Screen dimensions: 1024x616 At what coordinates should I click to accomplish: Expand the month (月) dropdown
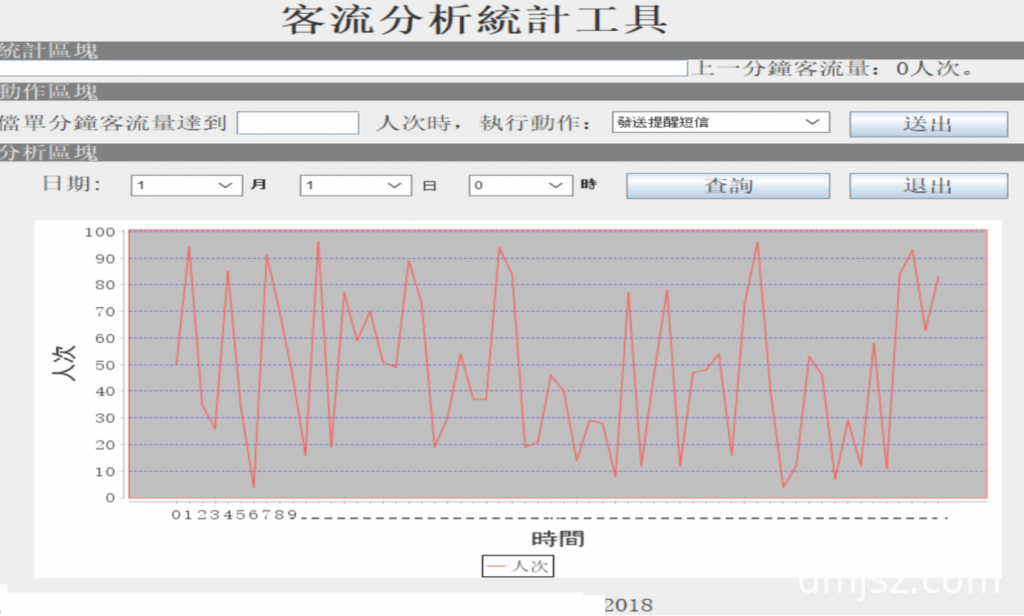click(186, 185)
